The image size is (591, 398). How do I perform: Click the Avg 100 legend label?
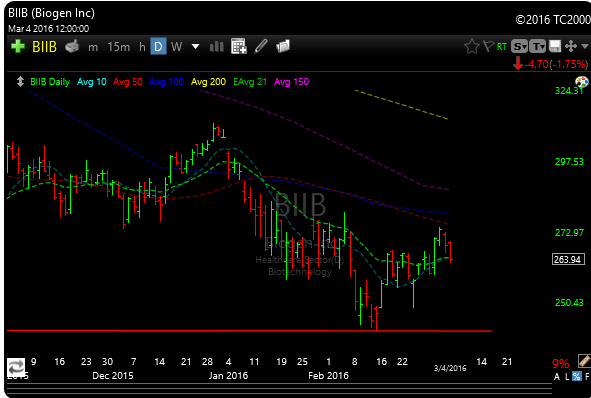click(x=166, y=82)
